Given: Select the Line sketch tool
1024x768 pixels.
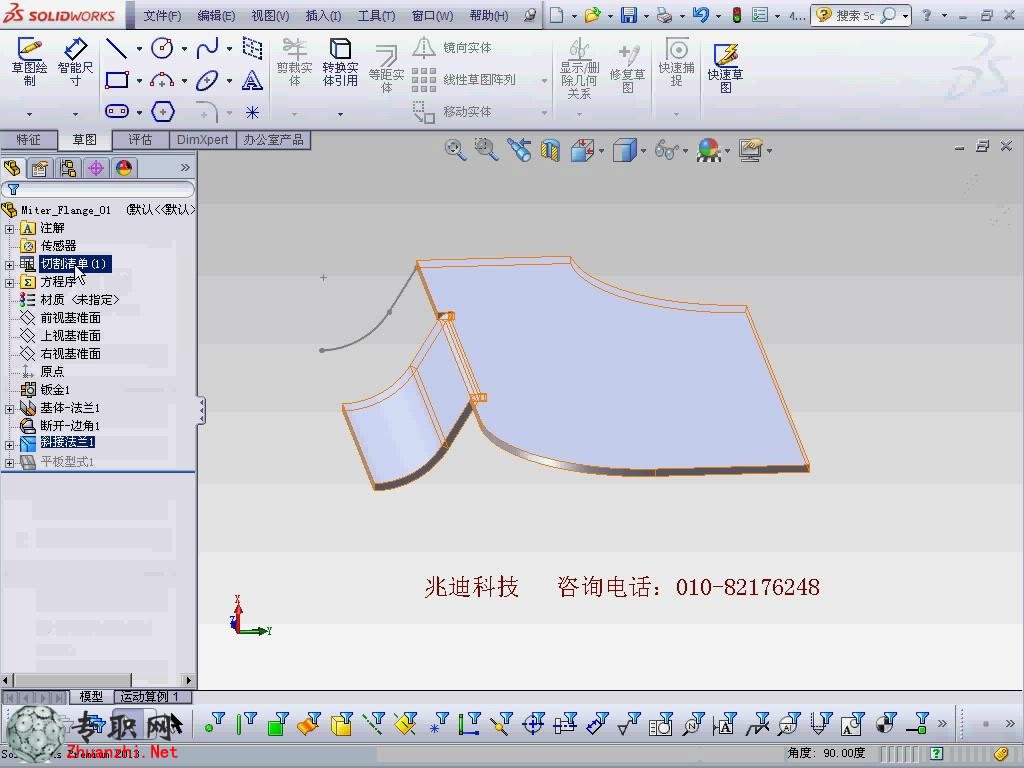Looking at the screenshot, I should [x=116, y=48].
